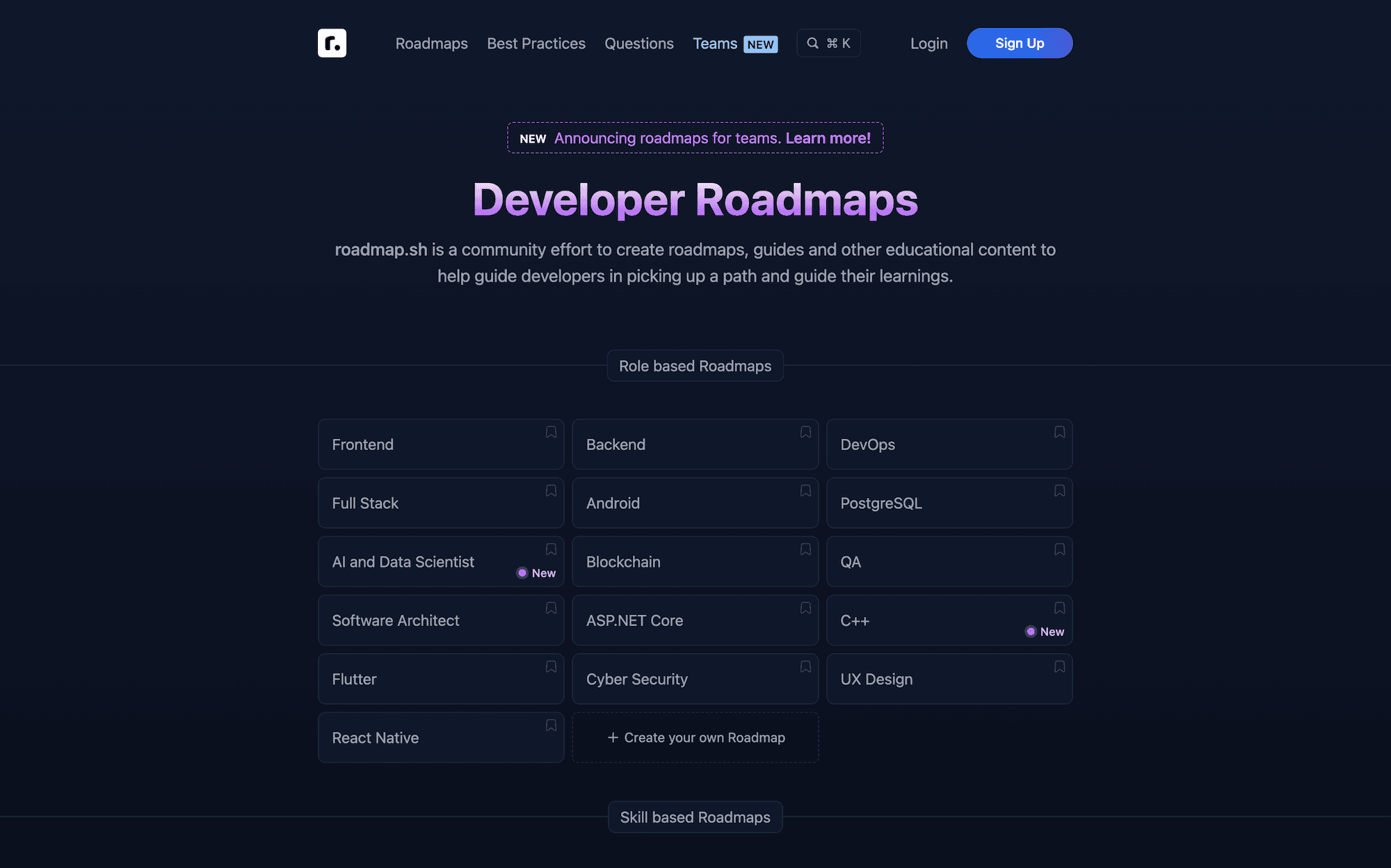Click Create your own Roadmap

pyautogui.click(x=695, y=737)
